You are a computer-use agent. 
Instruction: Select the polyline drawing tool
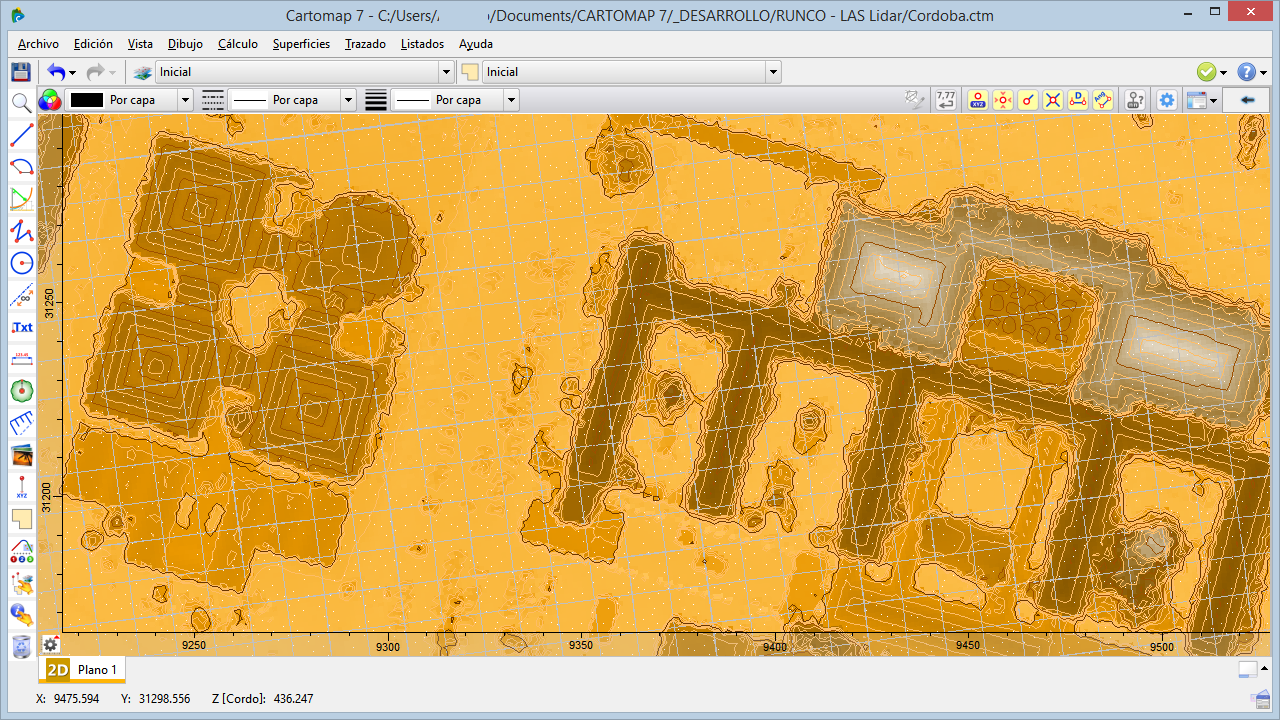point(21,231)
